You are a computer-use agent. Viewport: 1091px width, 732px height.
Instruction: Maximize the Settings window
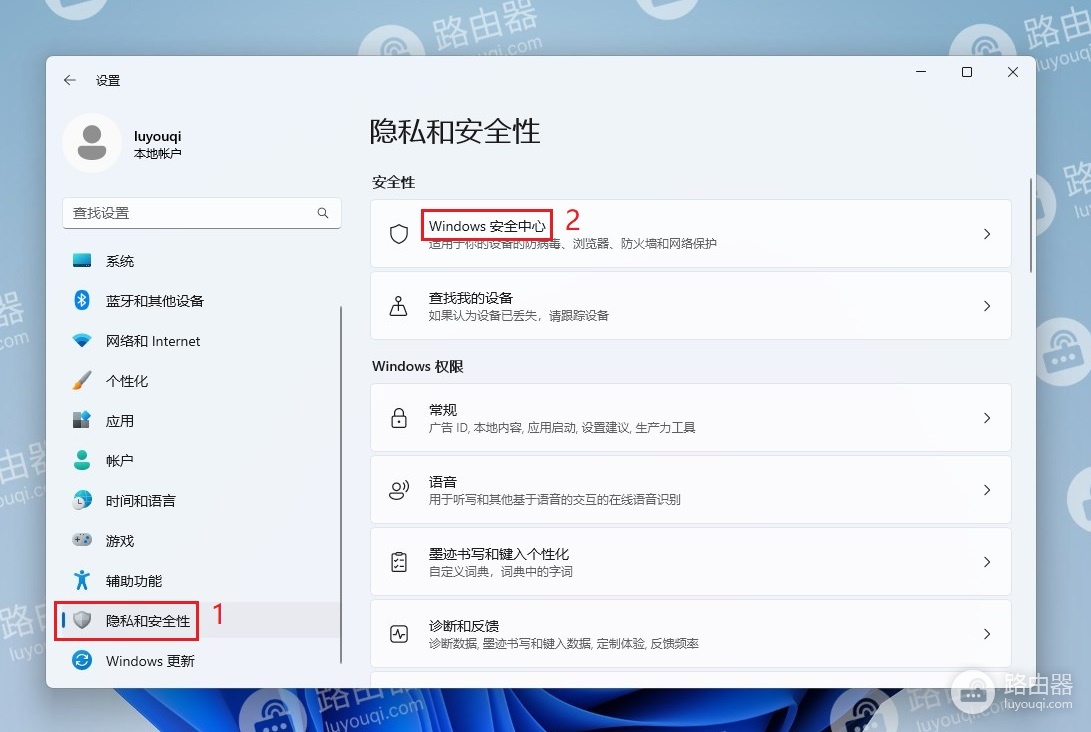[966, 72]
